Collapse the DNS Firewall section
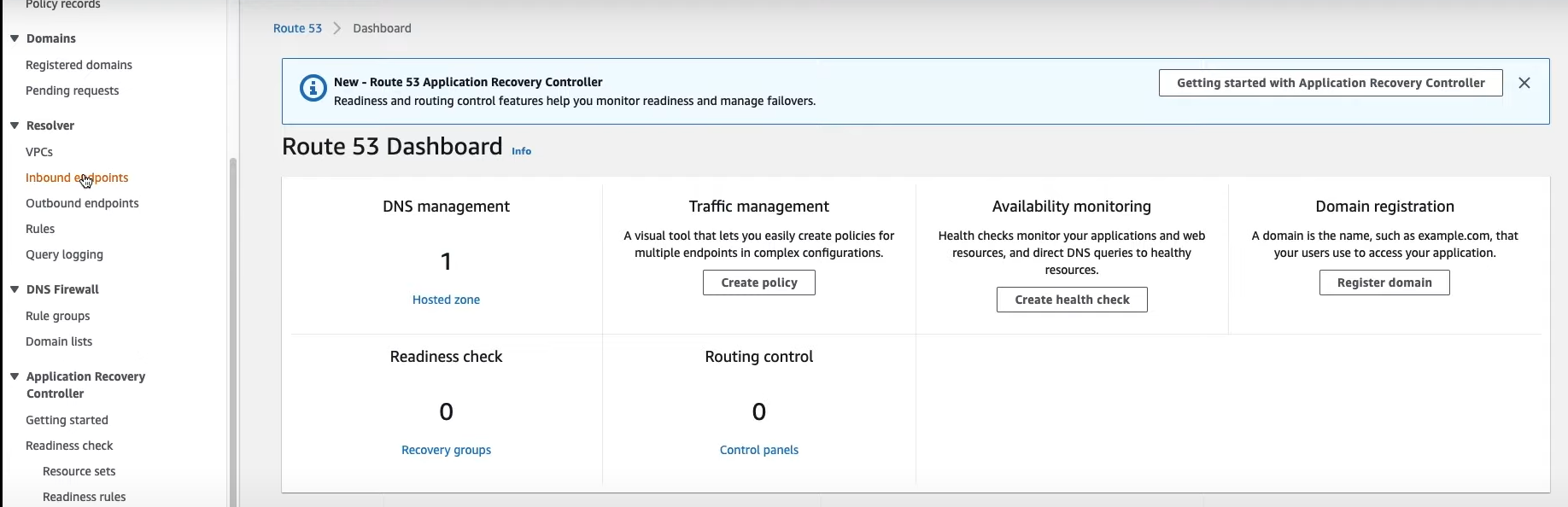 (x=15, y=289)
